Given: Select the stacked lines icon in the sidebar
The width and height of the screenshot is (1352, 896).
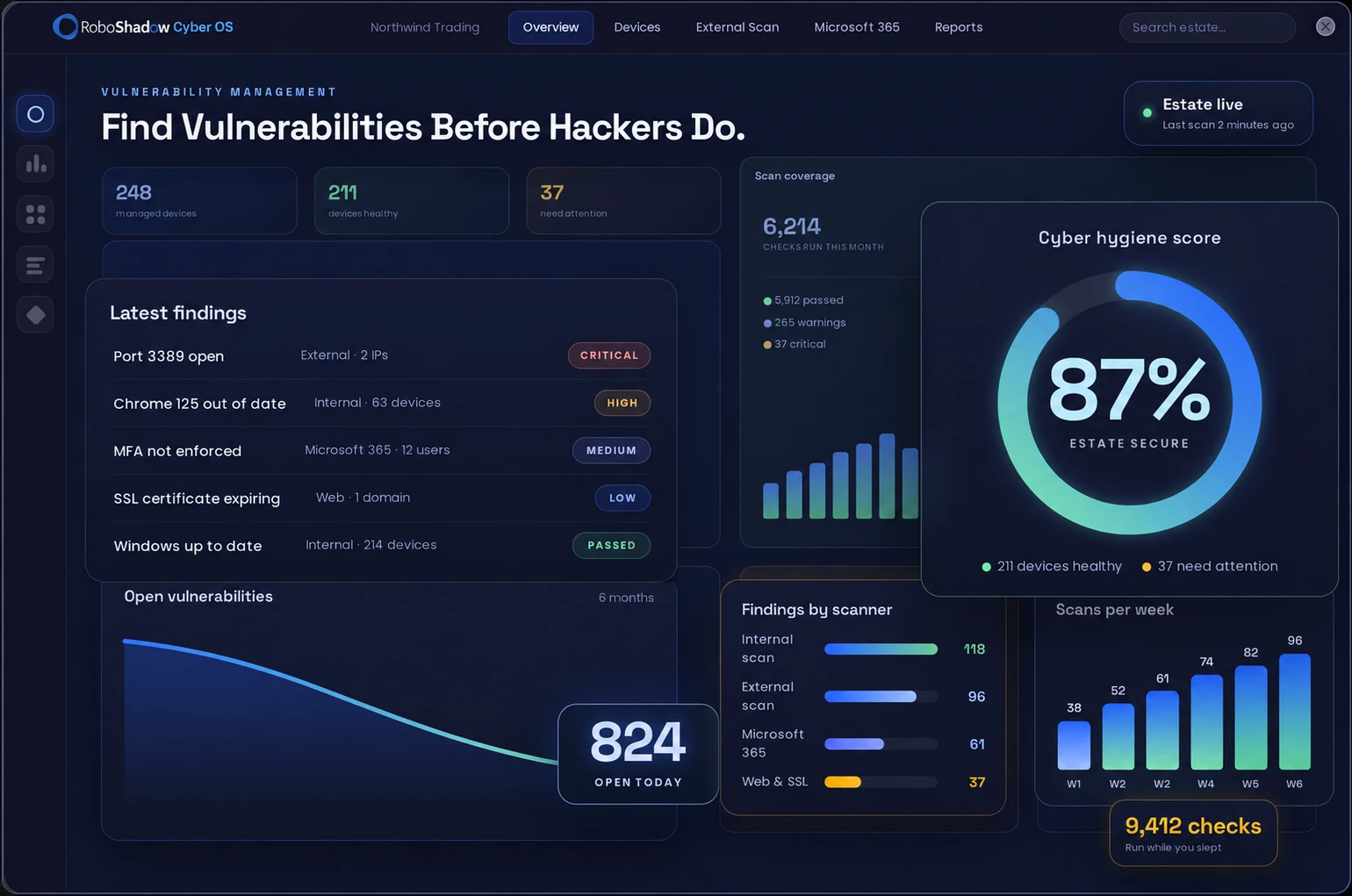Looking at the screenshot, I should pos(35,265).
